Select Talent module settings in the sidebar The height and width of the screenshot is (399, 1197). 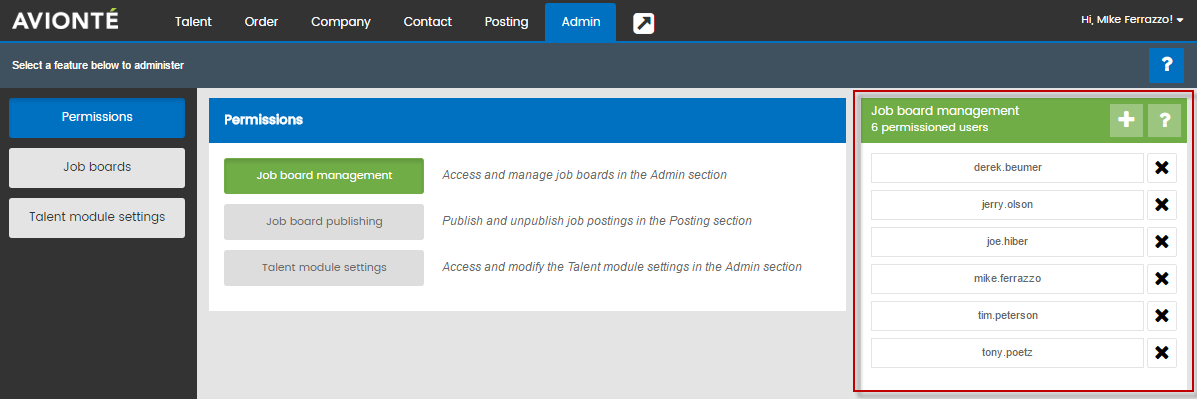click(x=97, y=217)
